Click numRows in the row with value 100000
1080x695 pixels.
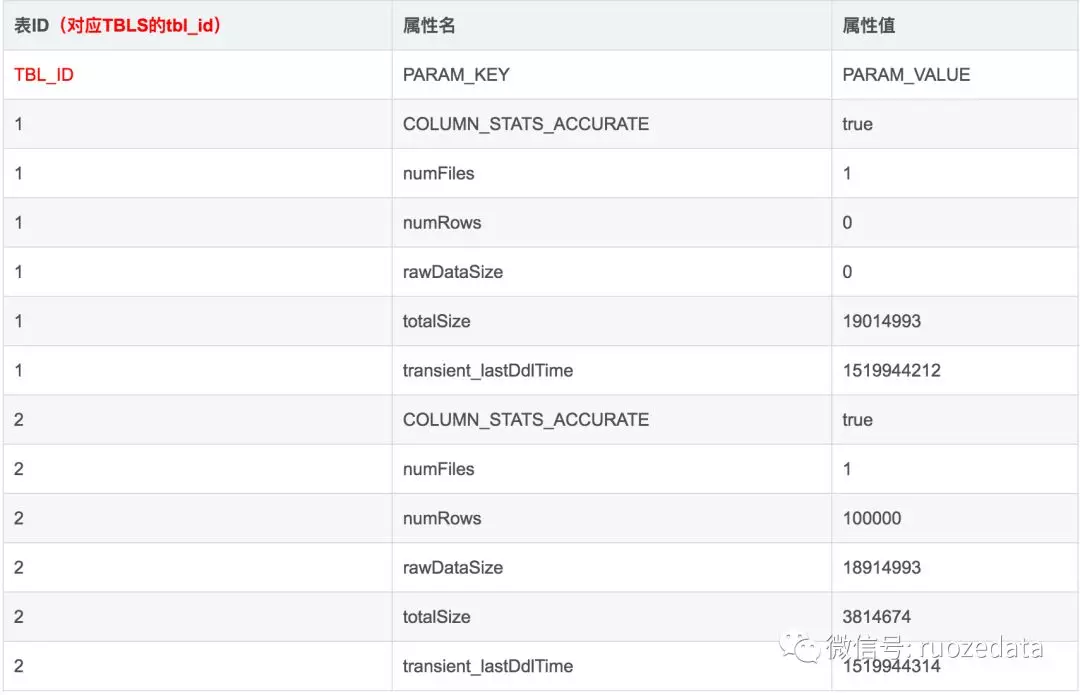click(442, 518)
